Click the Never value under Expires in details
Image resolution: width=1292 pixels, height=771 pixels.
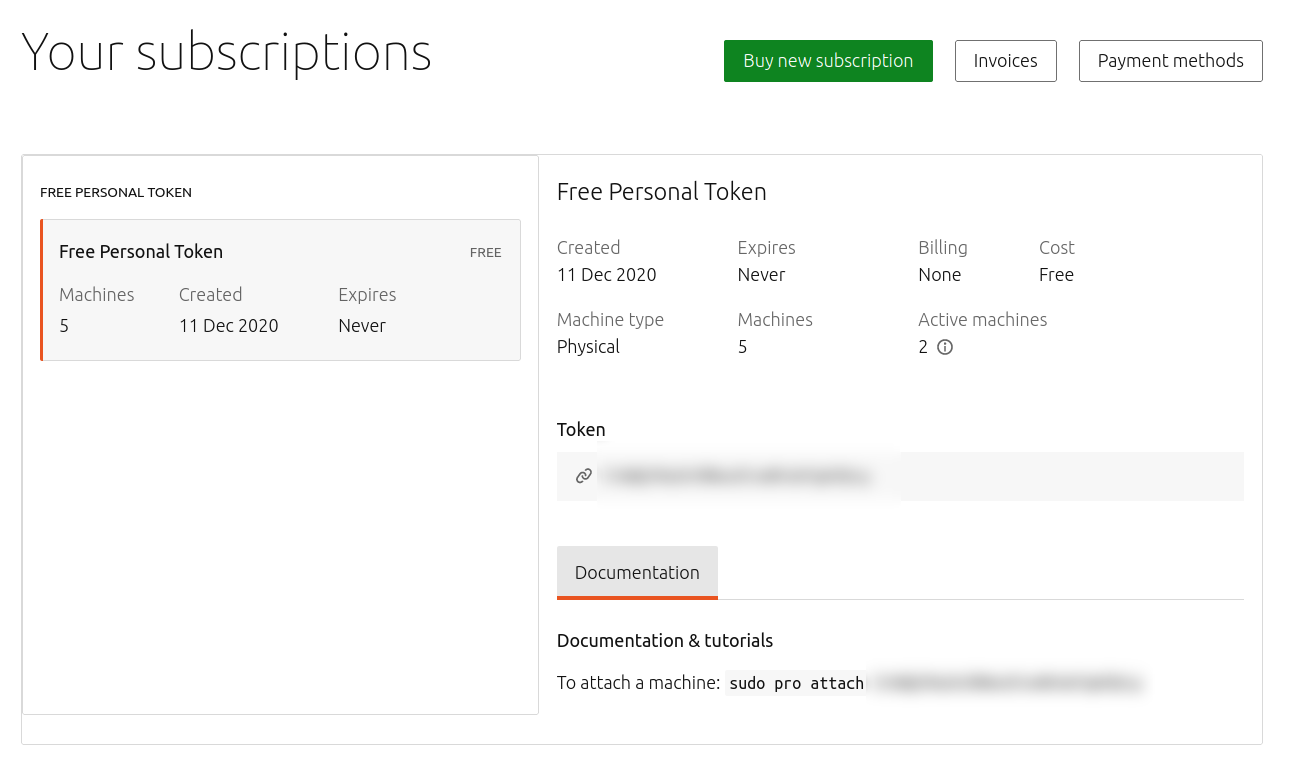[x=762, y=275]
